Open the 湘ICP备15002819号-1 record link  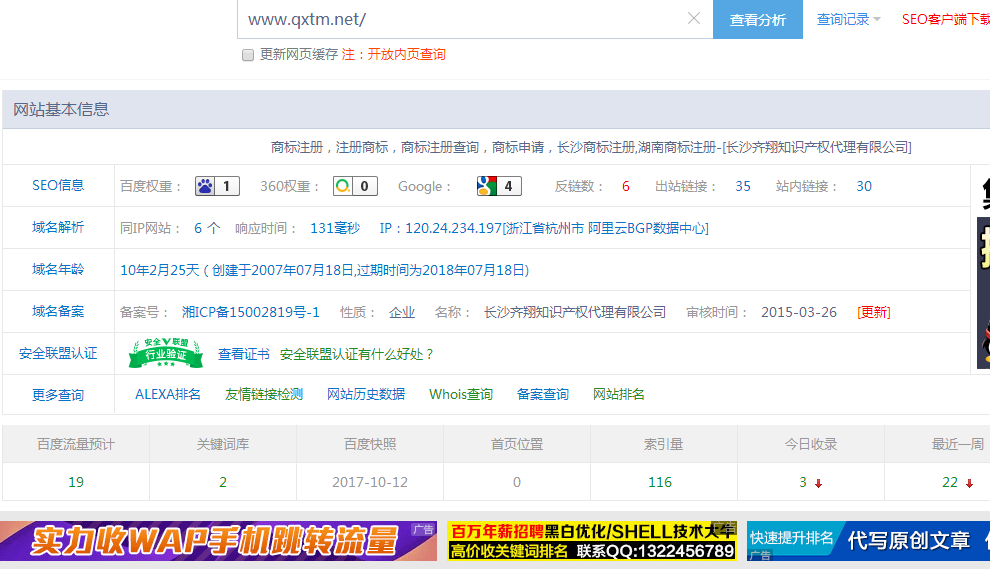click(x=251, y=312)
